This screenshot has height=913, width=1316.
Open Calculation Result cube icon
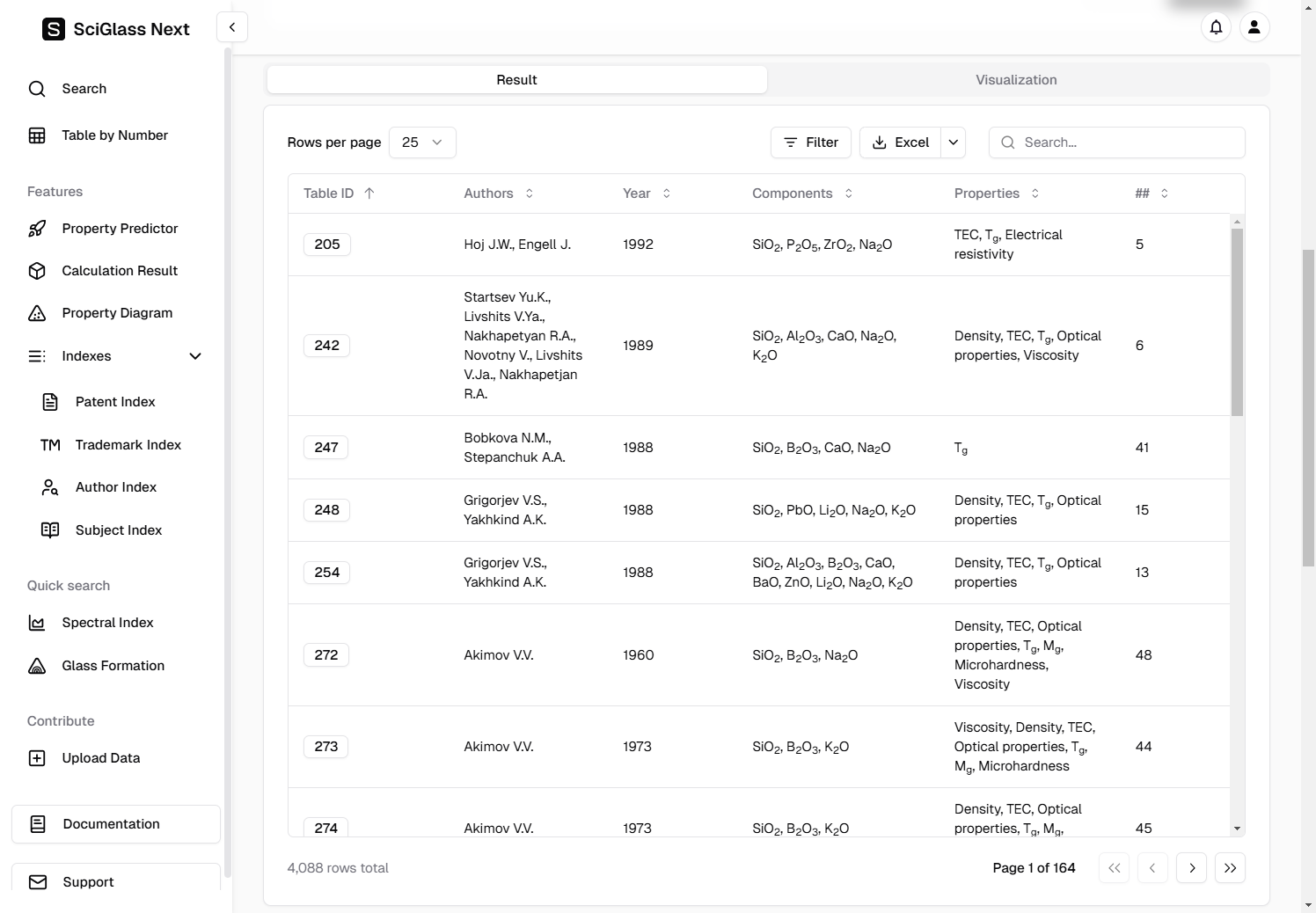click(x=37, y=271)
